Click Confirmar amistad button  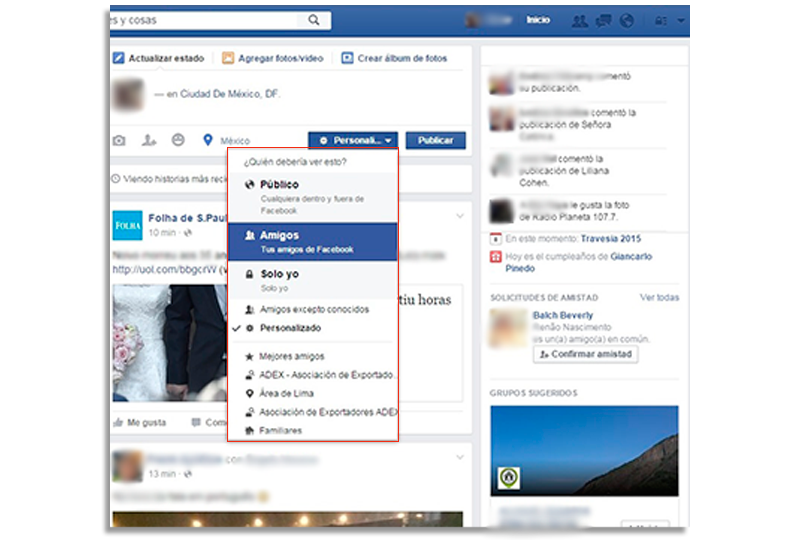pyautogui.click(x=585, y=354)
